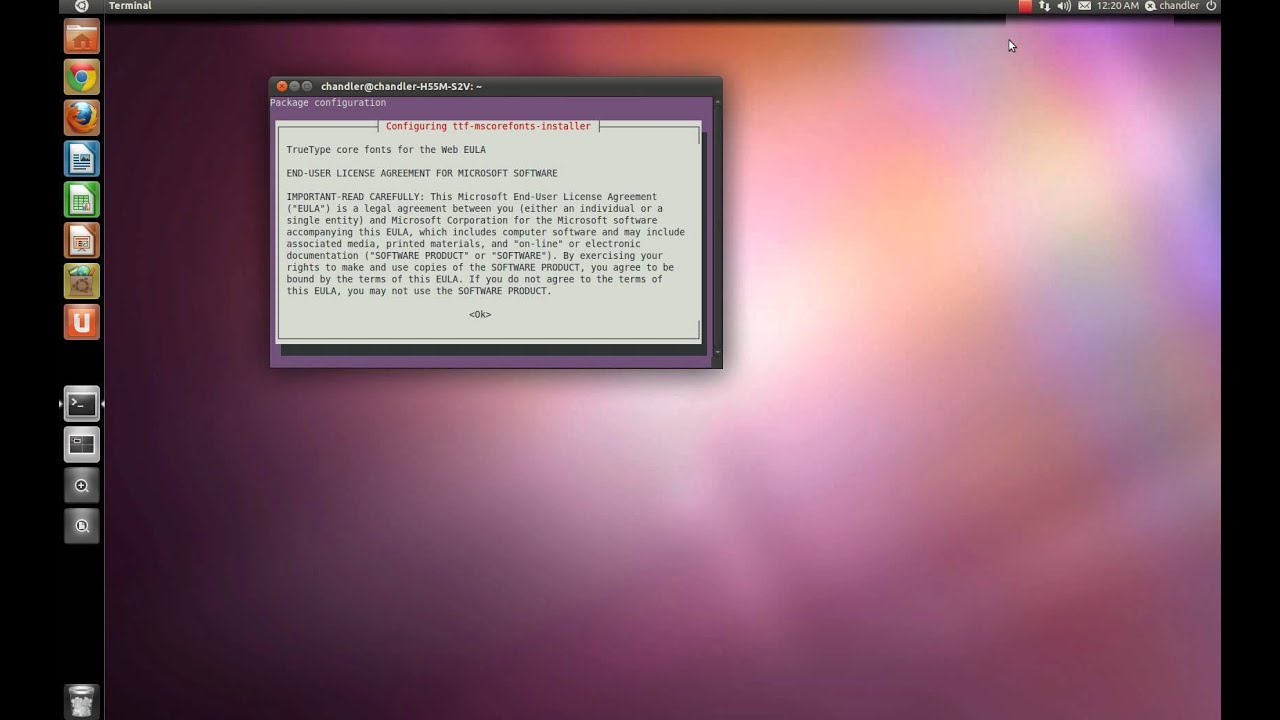Open the Workspace Switcher

pyautogui.click(x=82, y=444)
